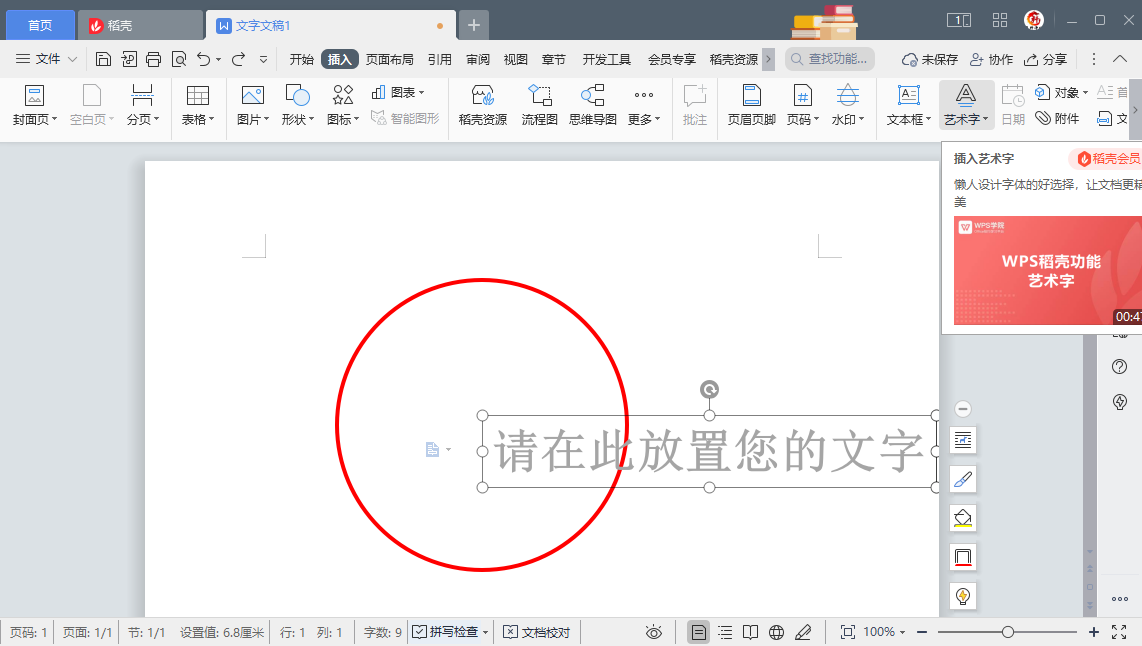This screenshot has width=1142, height=646.
Task: Switch to outline view mode
Action: pos(725,632)
